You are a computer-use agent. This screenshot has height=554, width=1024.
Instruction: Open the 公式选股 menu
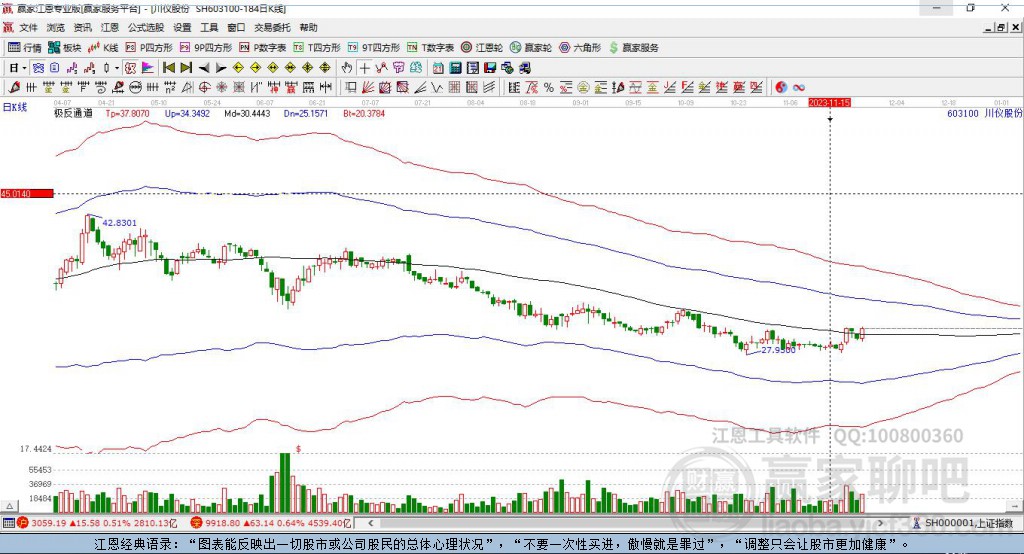pos(146,27)
